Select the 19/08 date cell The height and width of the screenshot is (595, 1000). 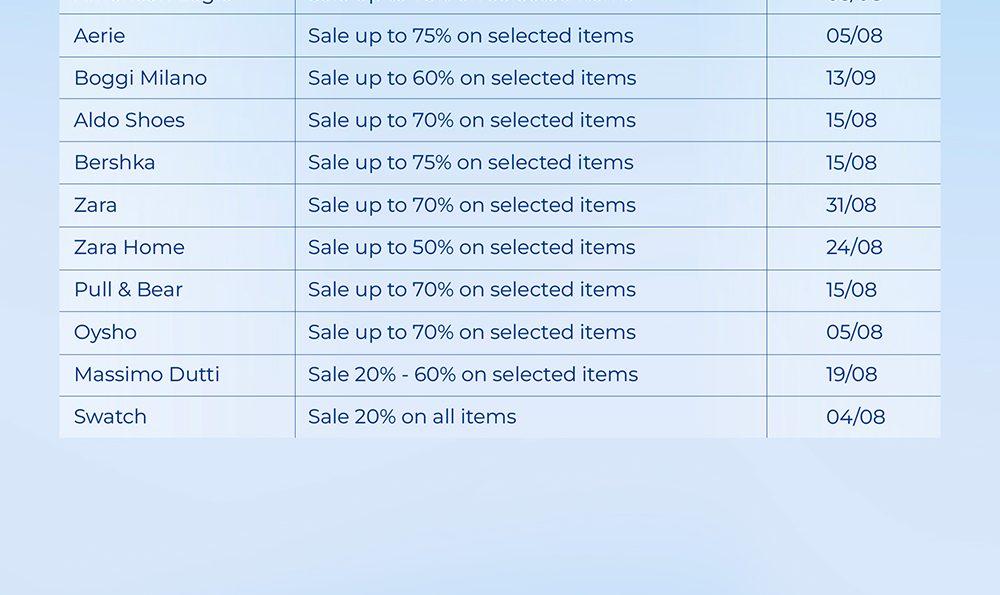[x=851, y=375]
